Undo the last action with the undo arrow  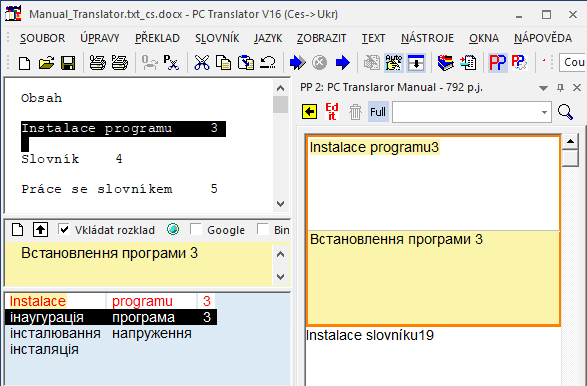pos(268,63)
